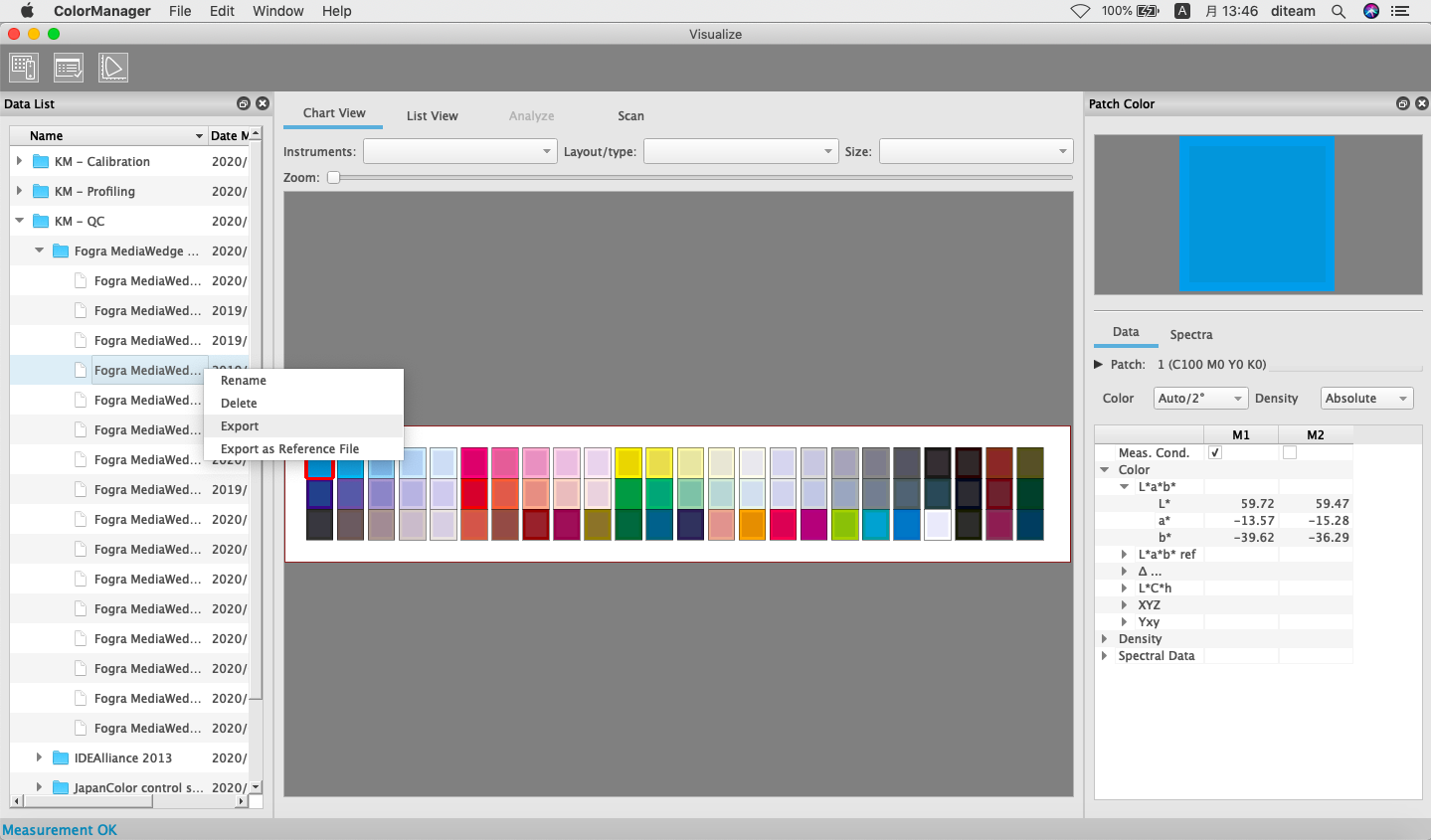Switch to the List View tab
Viewport: 1431px width, 840px height.
(x=432, y=115)
